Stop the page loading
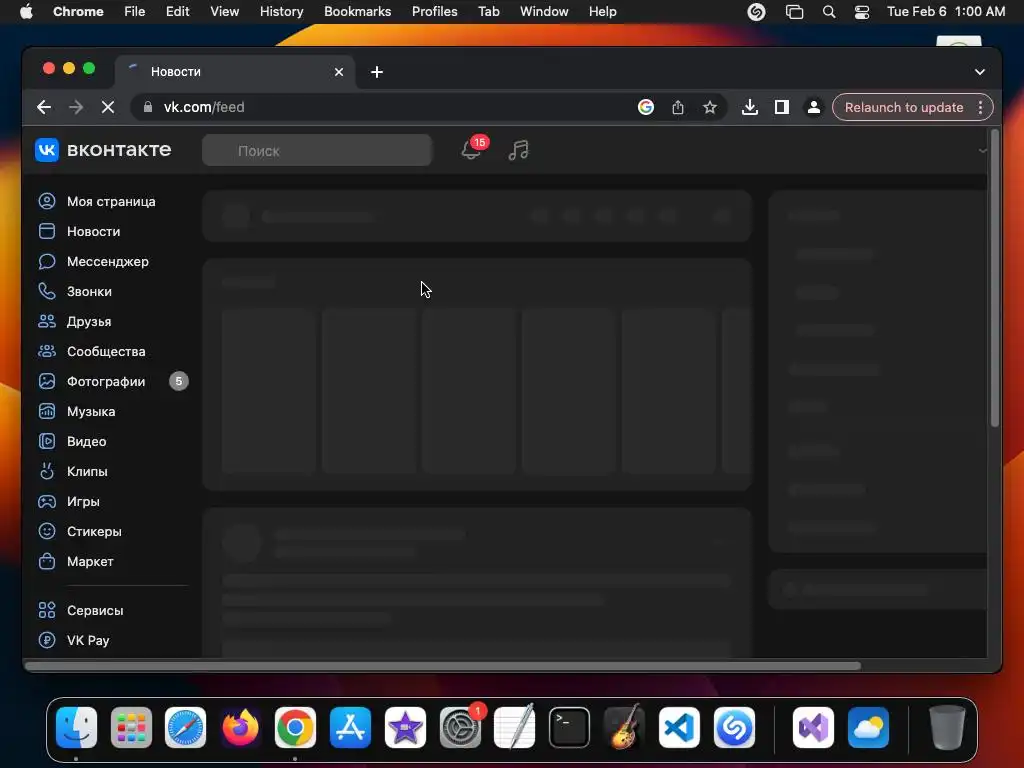This screenshot has height=768, width=1024. [x=108, y=107]
